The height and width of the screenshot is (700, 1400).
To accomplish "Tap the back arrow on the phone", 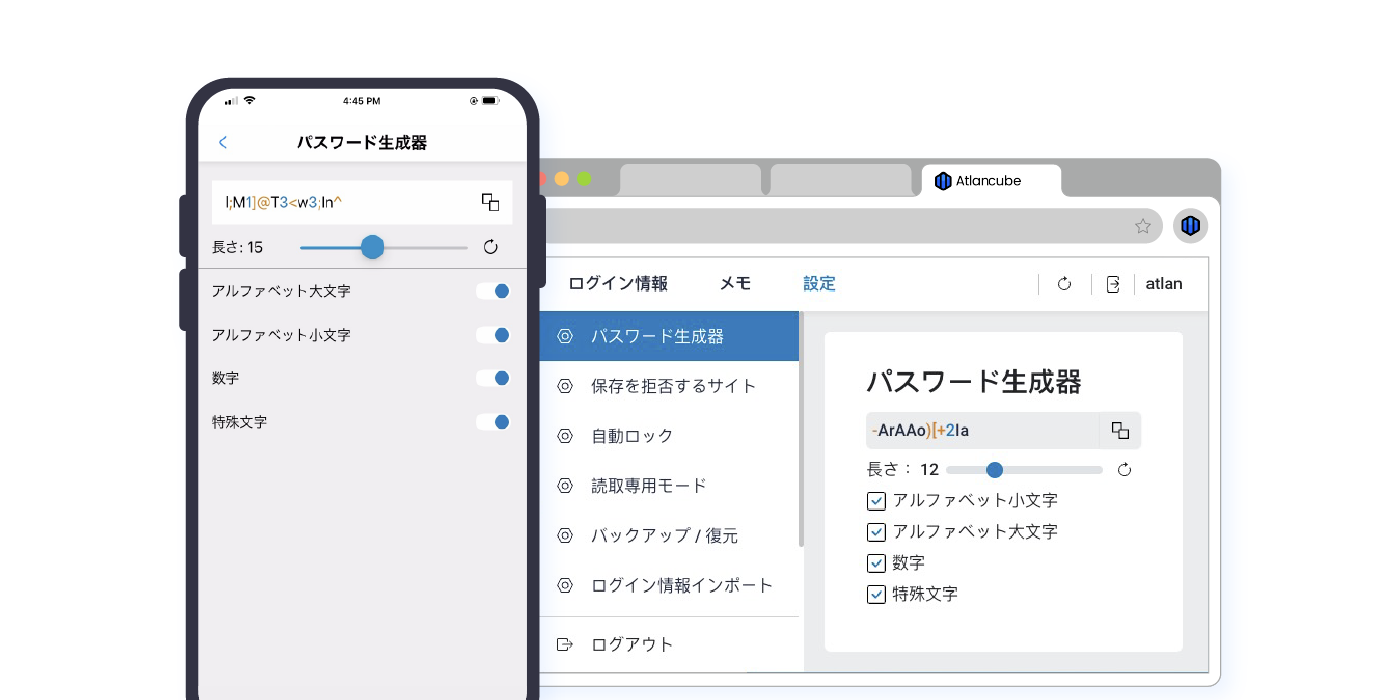I will tap(223, 143).
